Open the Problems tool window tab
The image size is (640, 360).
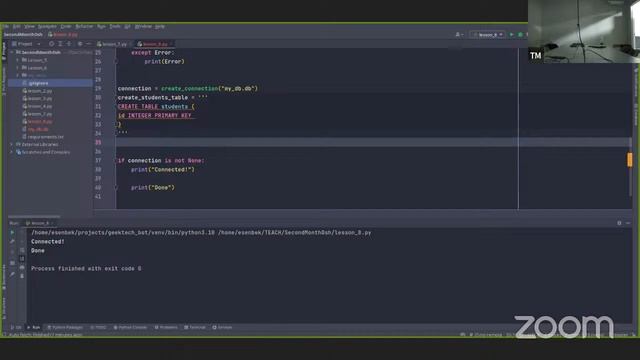click(x=166, y=327)
